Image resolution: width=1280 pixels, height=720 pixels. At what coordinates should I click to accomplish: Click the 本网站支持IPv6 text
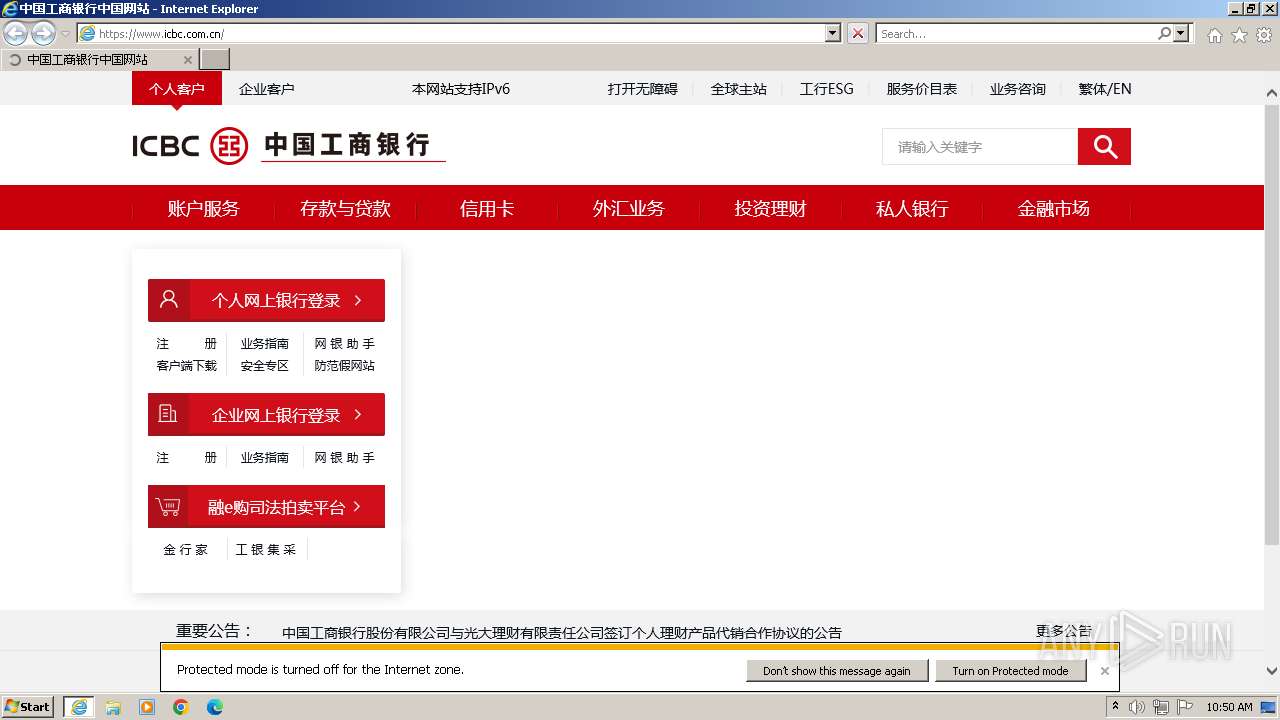click(461, 89)
